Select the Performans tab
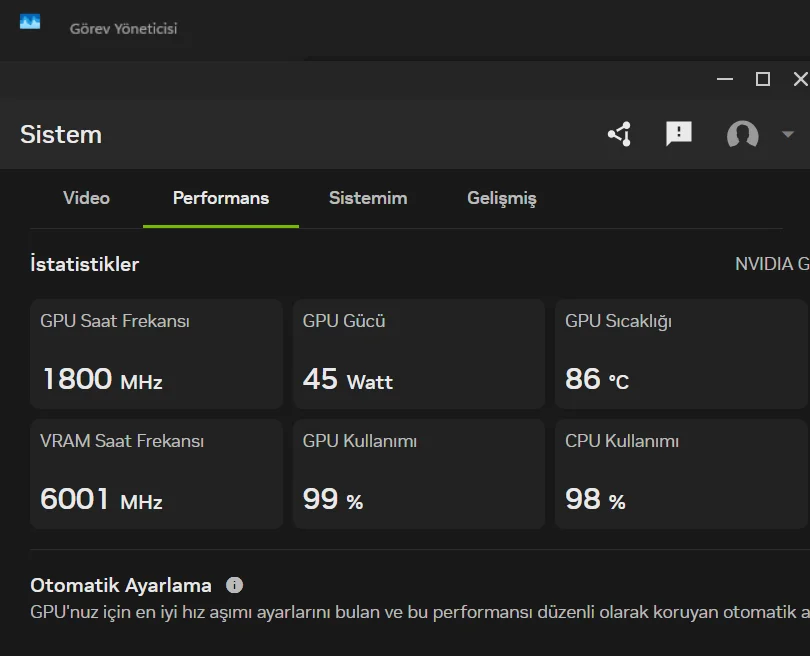This screenshot has height=656, width=810. pos(221,198)
